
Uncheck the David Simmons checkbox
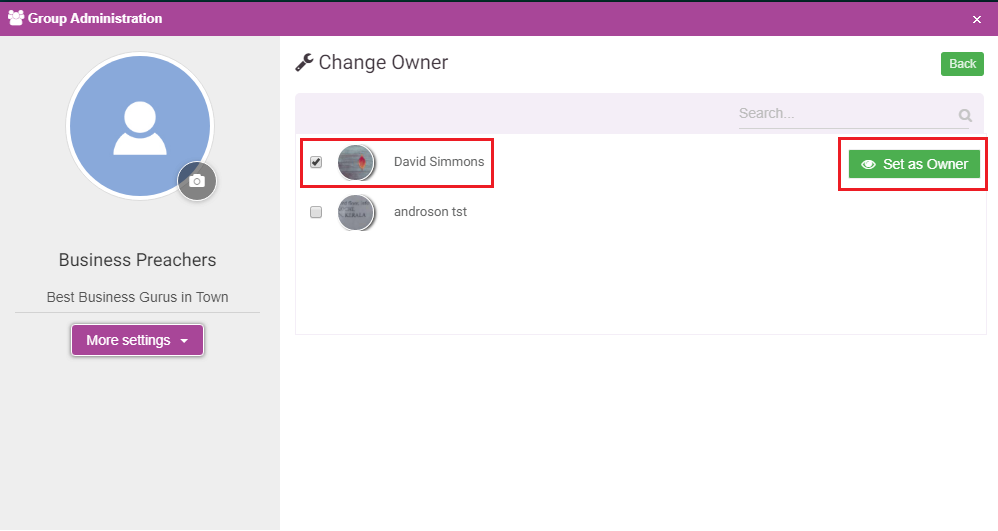316,162
